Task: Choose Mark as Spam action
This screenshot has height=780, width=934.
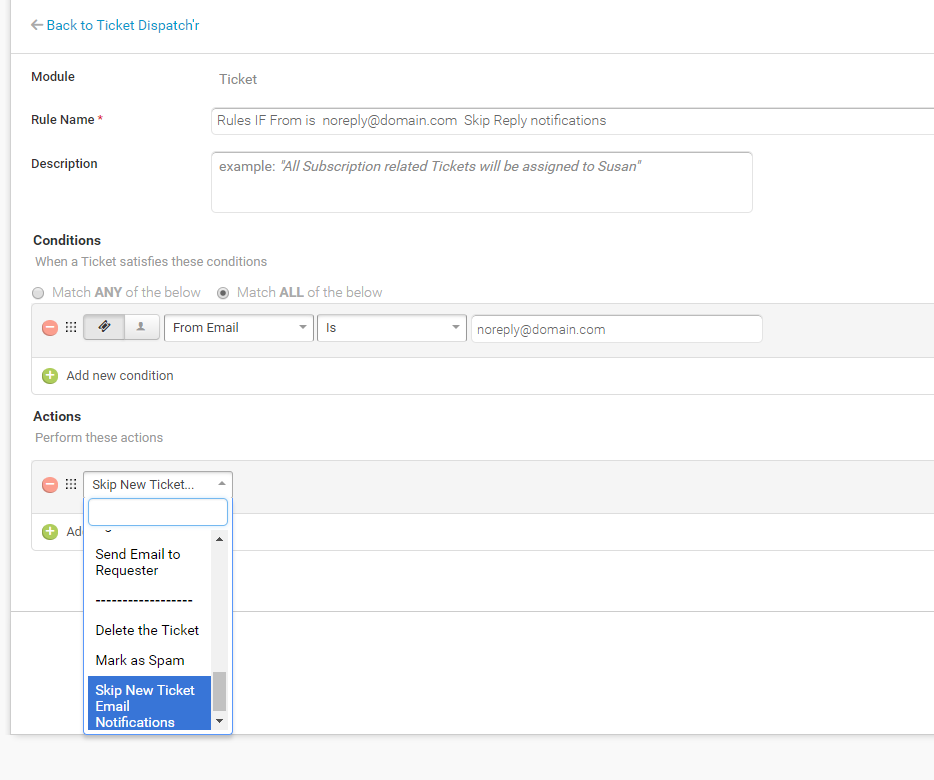Action: pos(150,660)
